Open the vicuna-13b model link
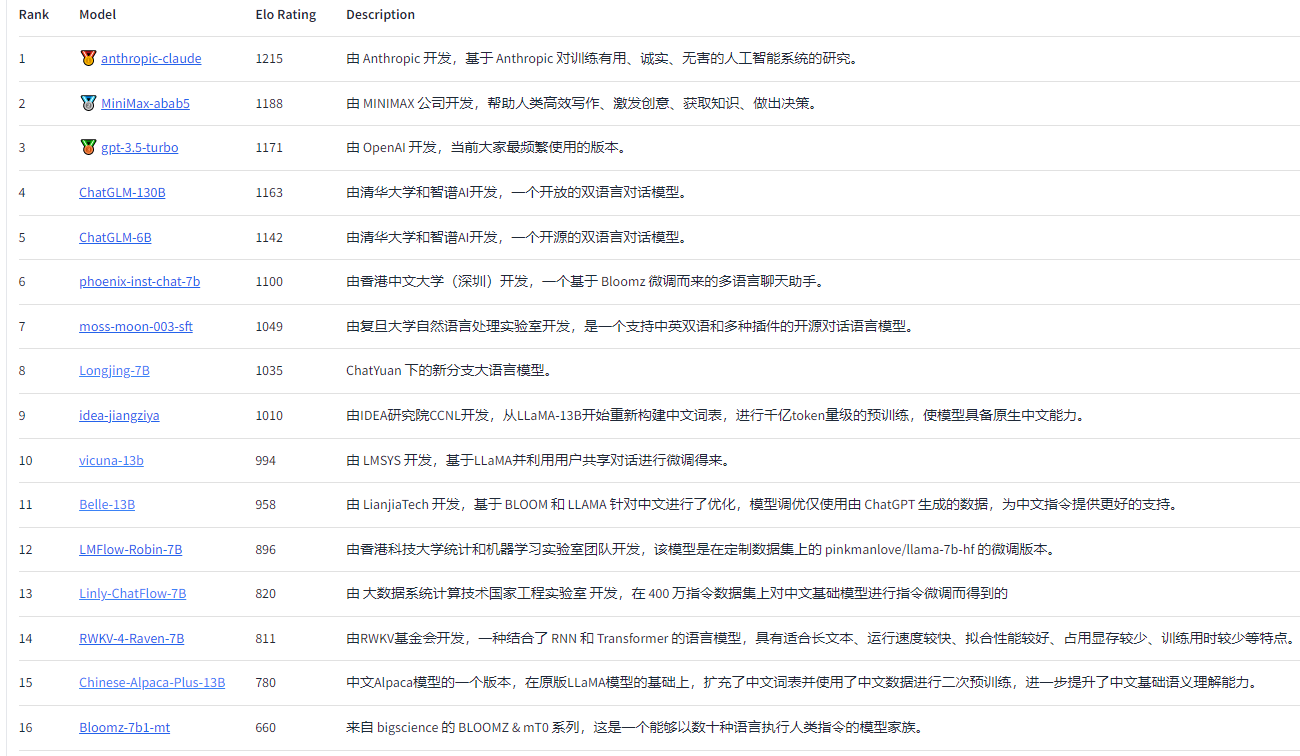The width and height of the screenshot is (1300, 756). (111, 460)
